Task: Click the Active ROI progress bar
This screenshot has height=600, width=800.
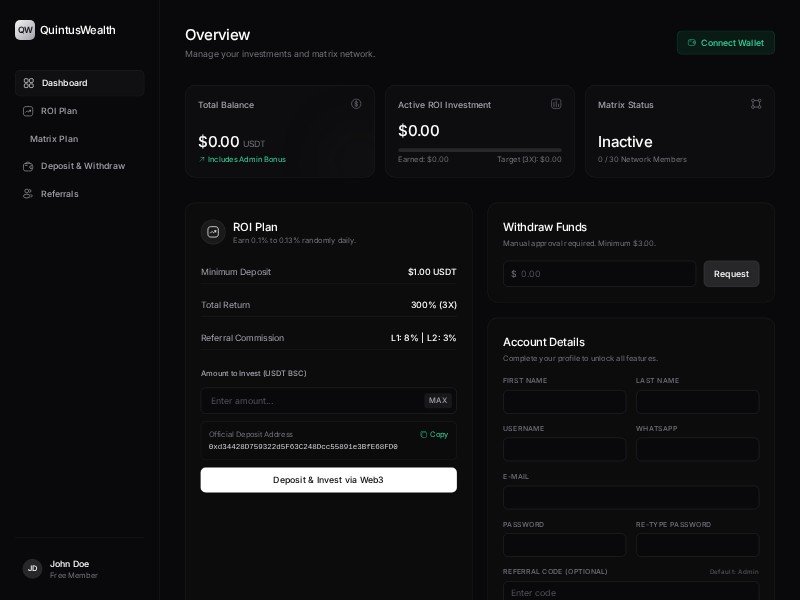Action: pyautogui.click(x=479, y=149)
